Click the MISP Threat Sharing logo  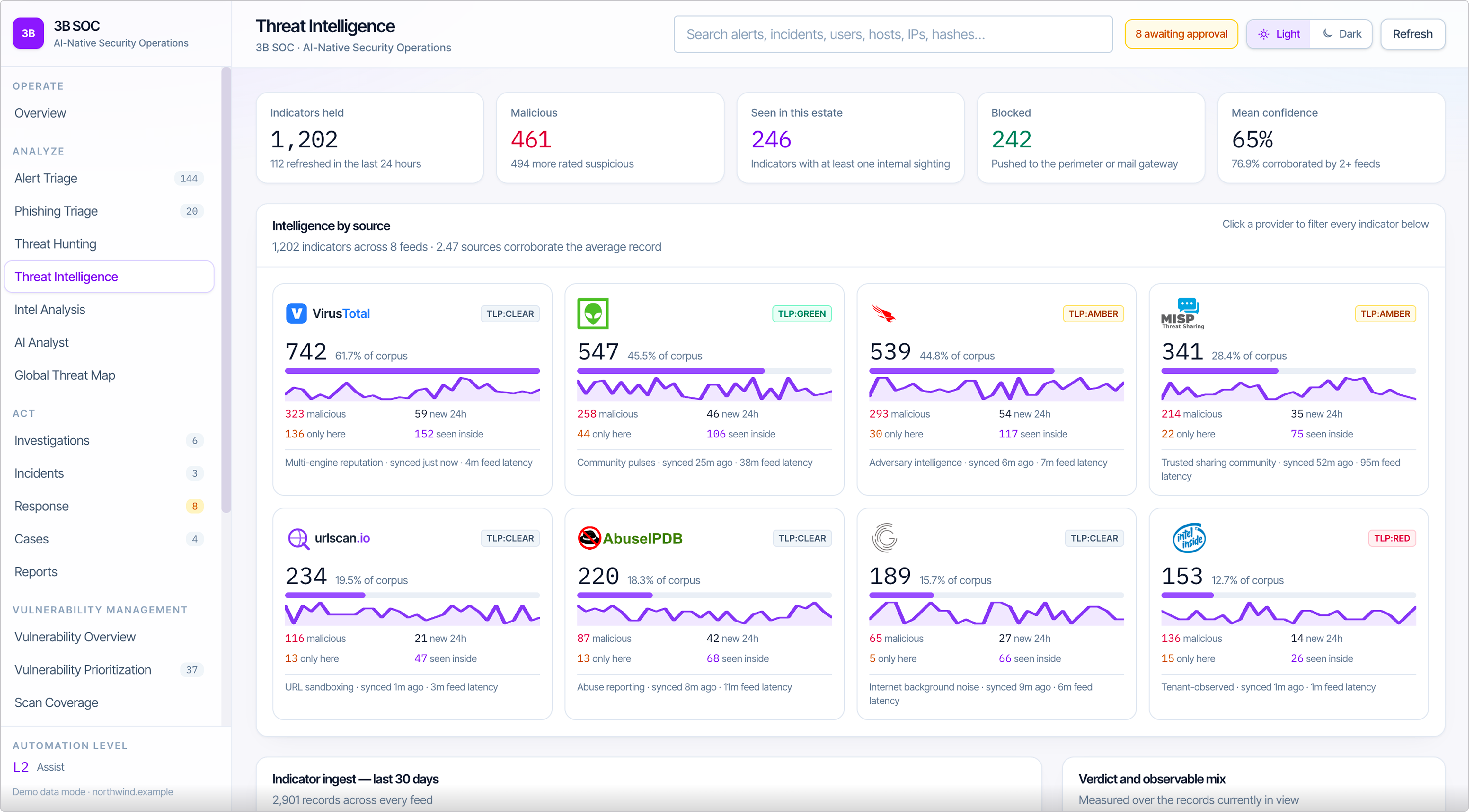pos(1182,313)
